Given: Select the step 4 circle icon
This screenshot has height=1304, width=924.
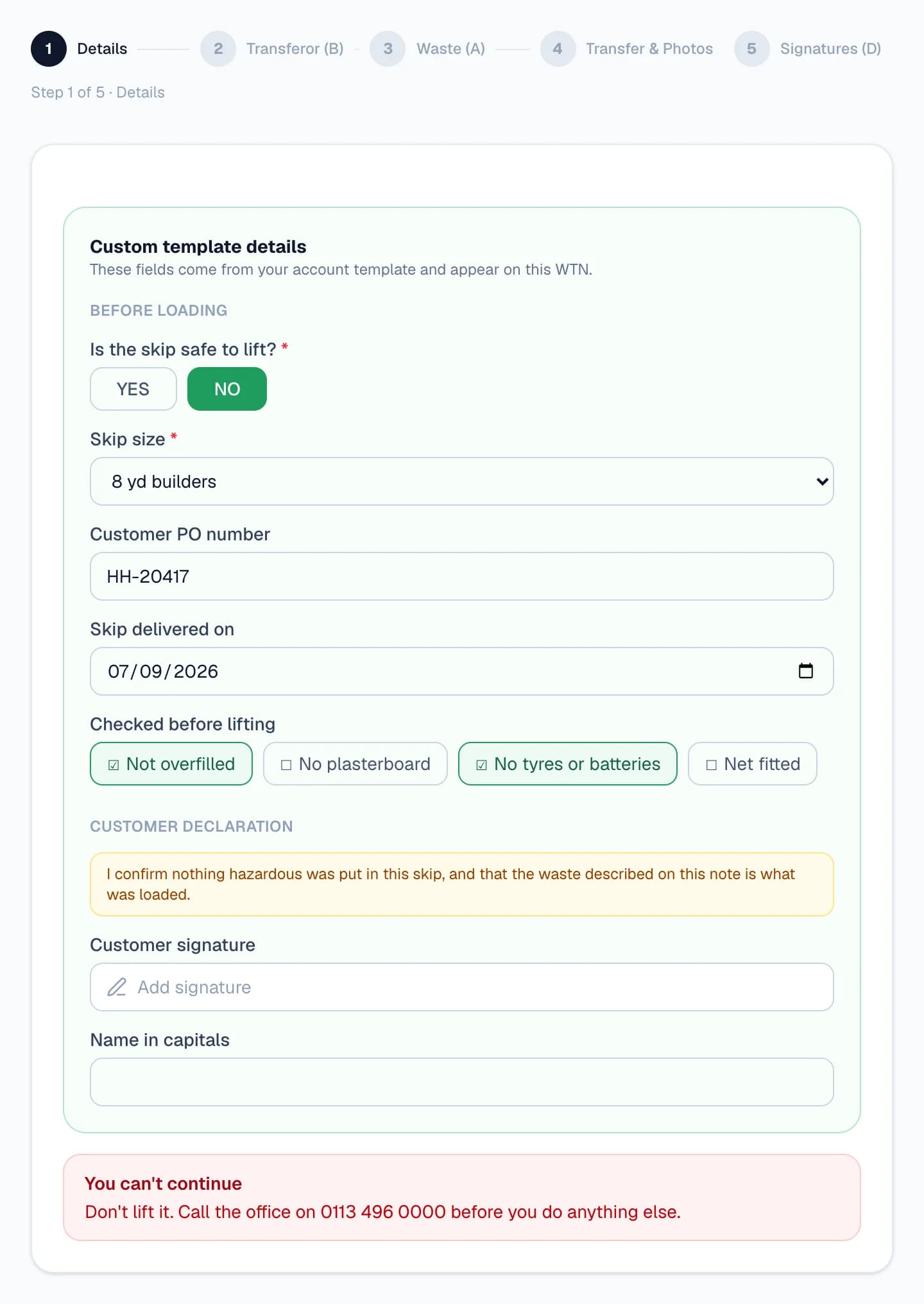Looking at the screenshot, I should [558, 49].
